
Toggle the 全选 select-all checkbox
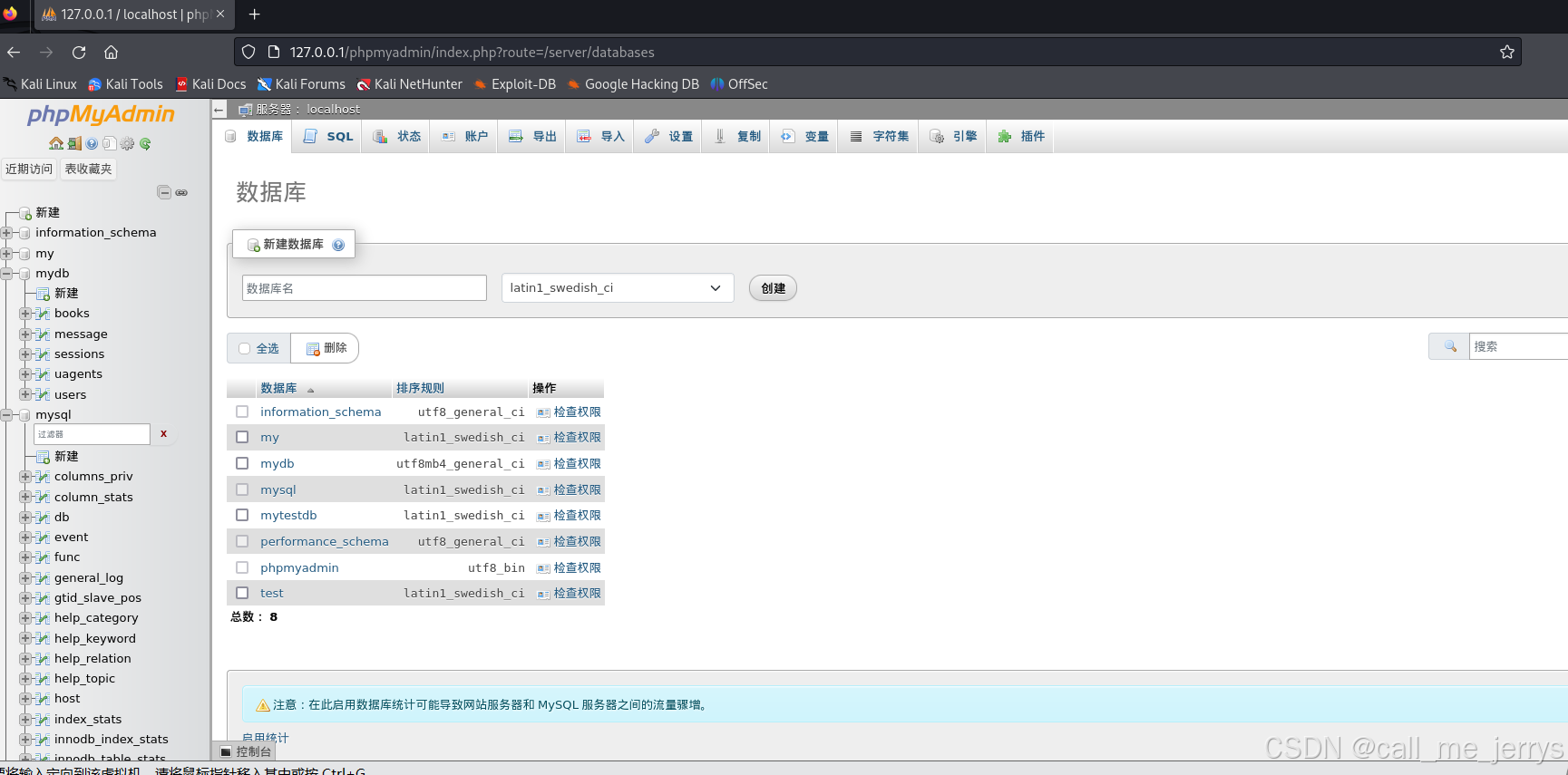point(244,348)
